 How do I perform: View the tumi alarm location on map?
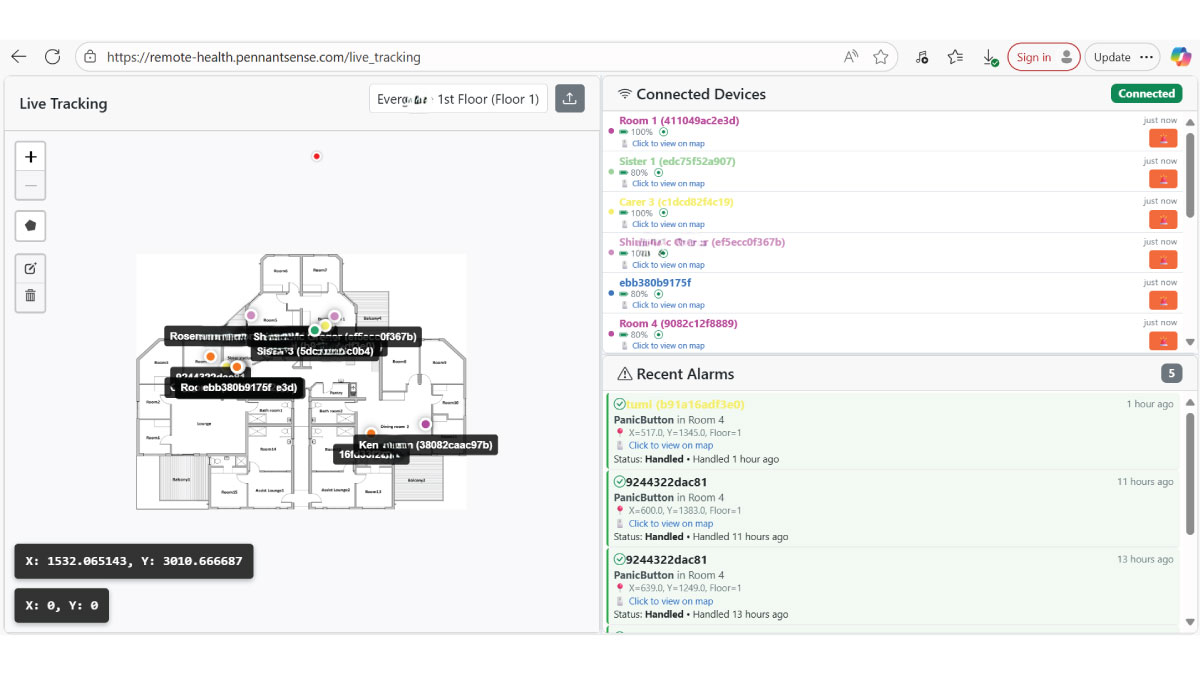(670, 446)
